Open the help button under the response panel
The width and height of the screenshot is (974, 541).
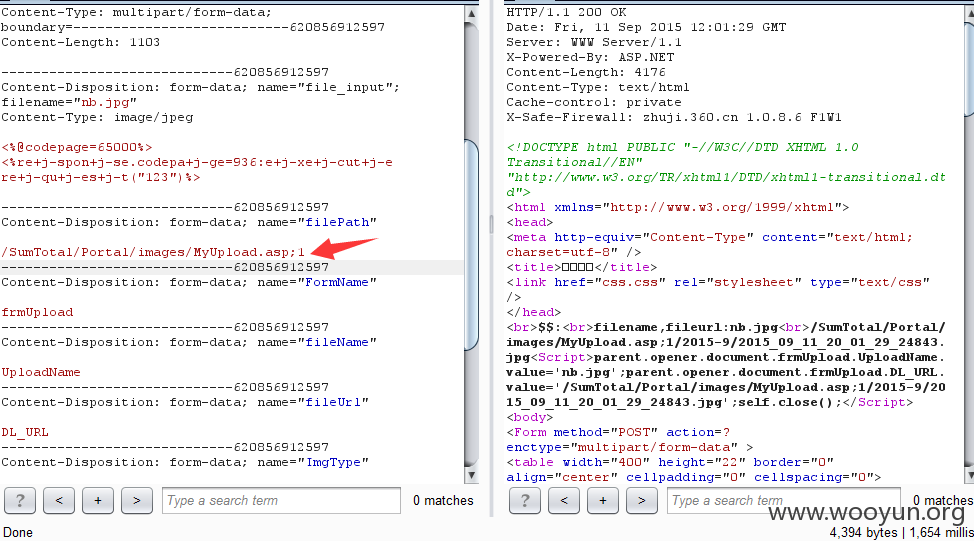[x=525, y=501]
